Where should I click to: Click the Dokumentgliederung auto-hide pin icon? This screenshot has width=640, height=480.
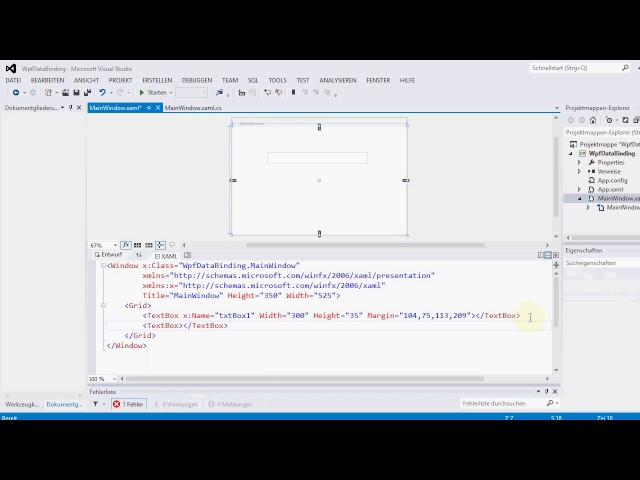(71, 108)
